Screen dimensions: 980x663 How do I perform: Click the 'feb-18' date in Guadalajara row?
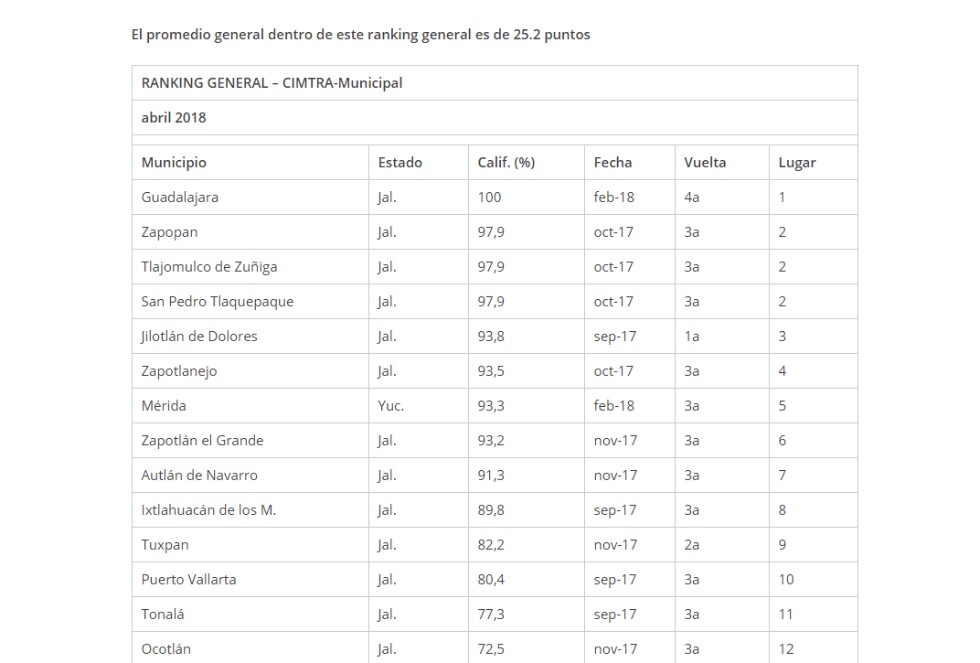coord(614,197)
